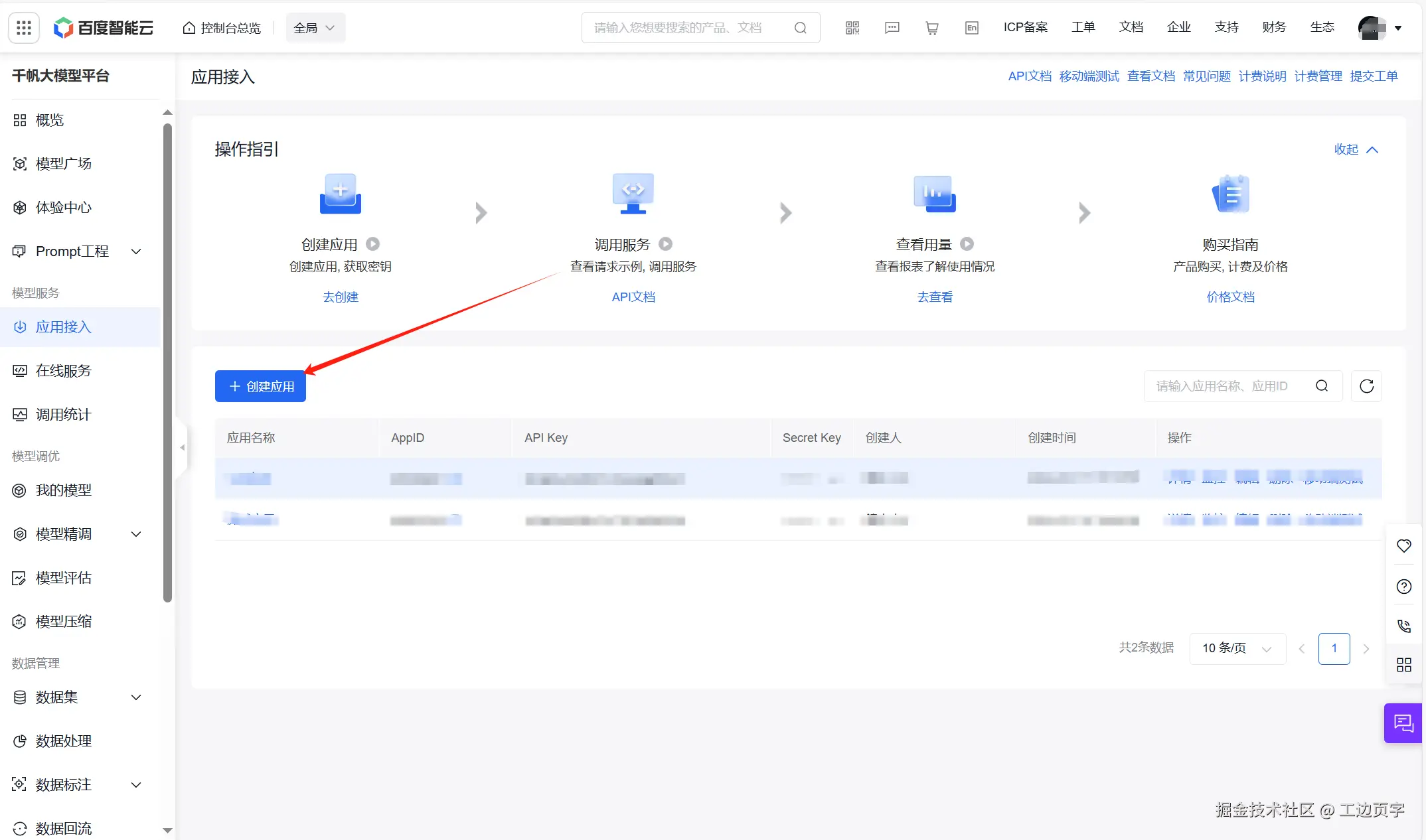Open the 去创建 link under 创建应用
Image resolution: width=1426 pixels, height=840 pixels.
341,297
